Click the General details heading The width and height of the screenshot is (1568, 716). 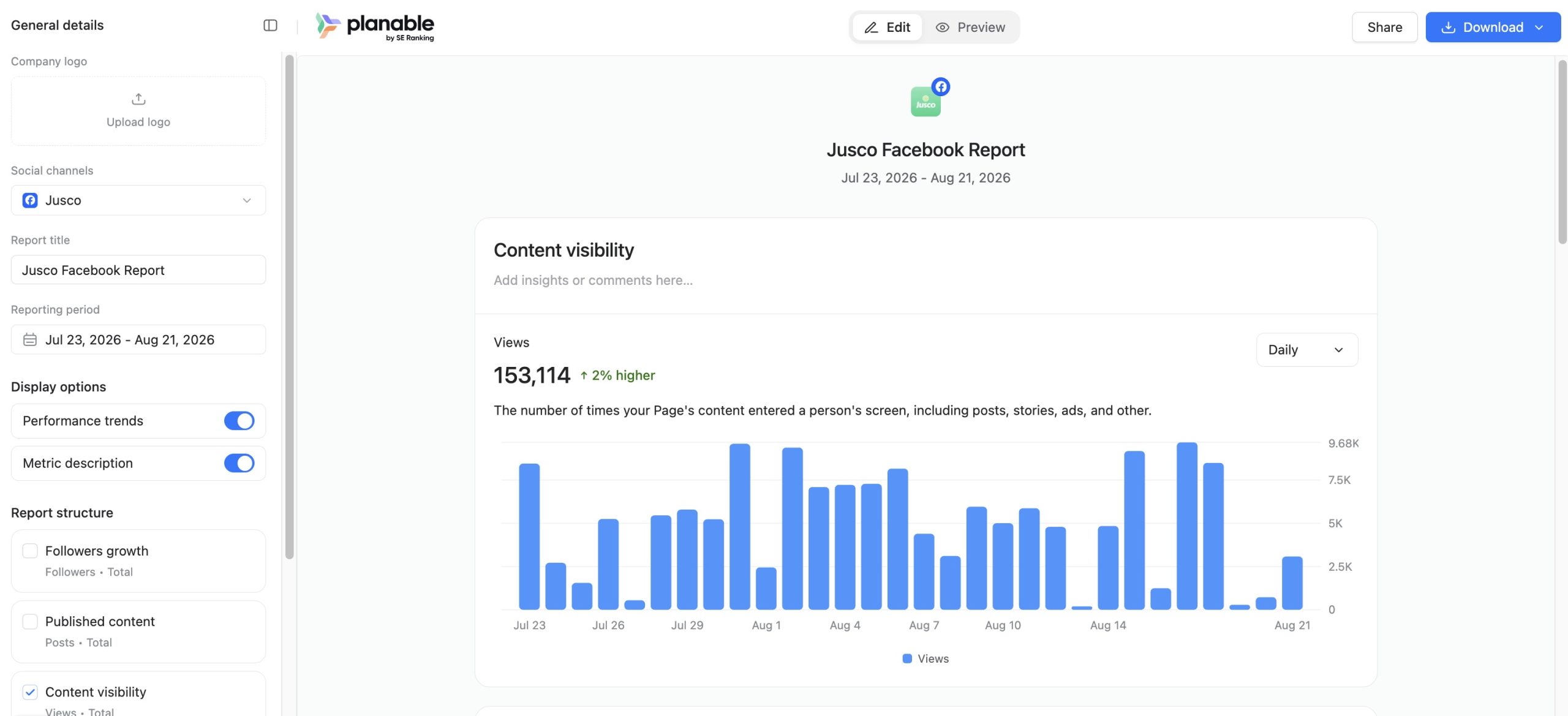click(x=57, y=25)
